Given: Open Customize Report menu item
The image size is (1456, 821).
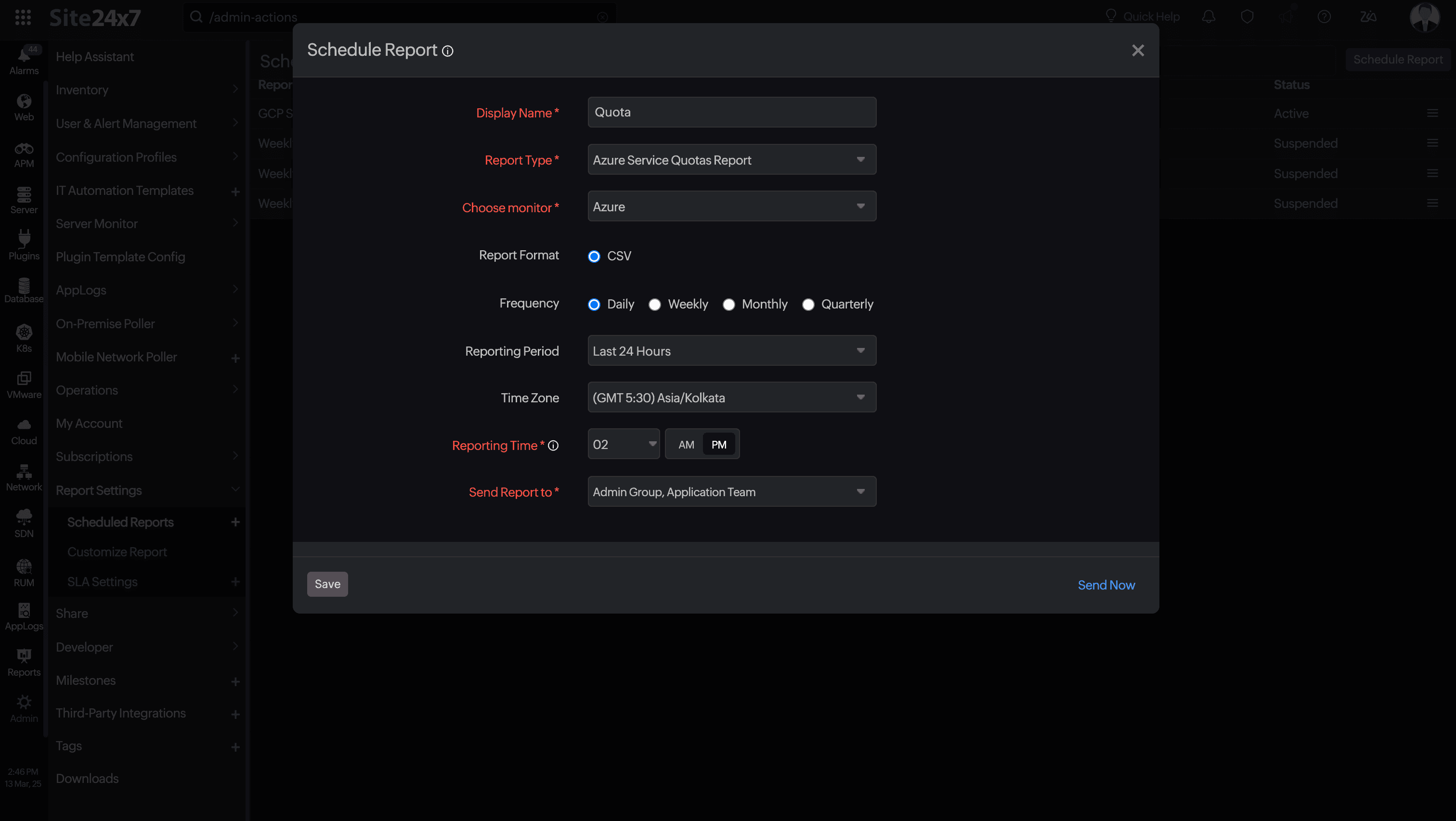Looking at the screenshot, I should (x=117, y=552).
